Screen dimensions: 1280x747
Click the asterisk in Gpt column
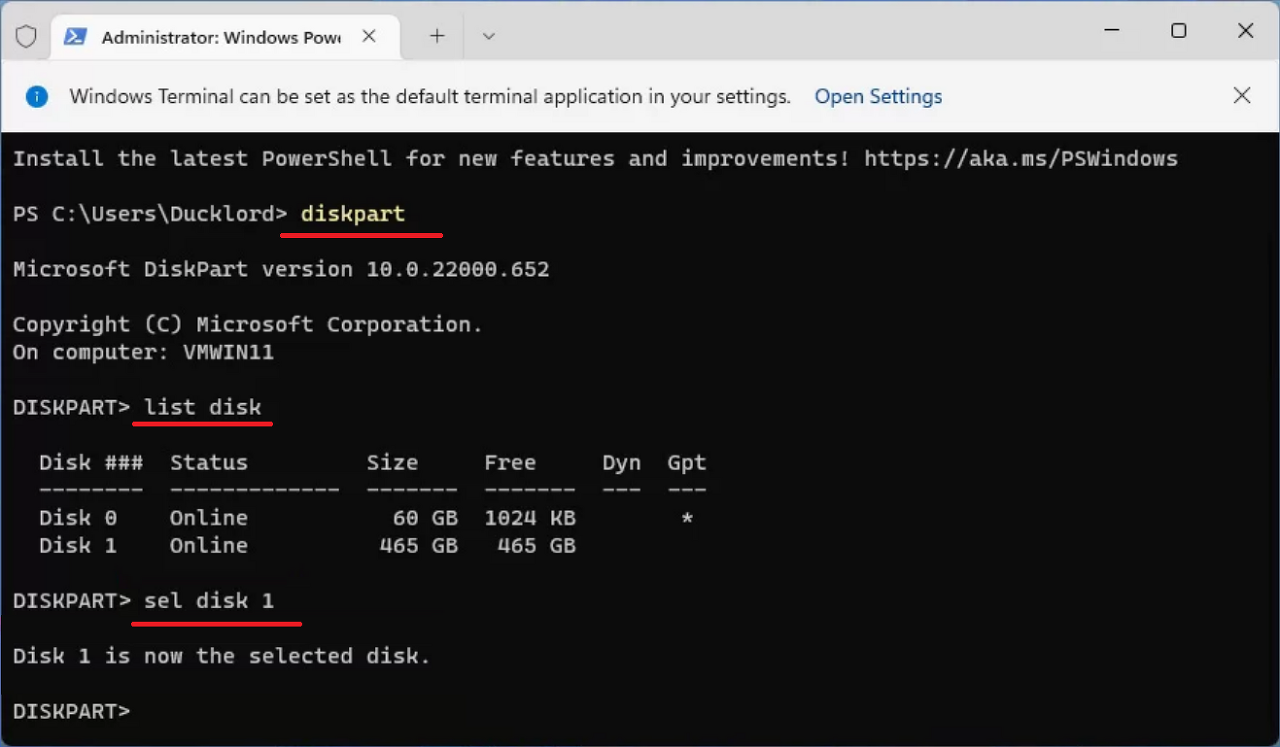pyautogui.click(x=687, y=518)
